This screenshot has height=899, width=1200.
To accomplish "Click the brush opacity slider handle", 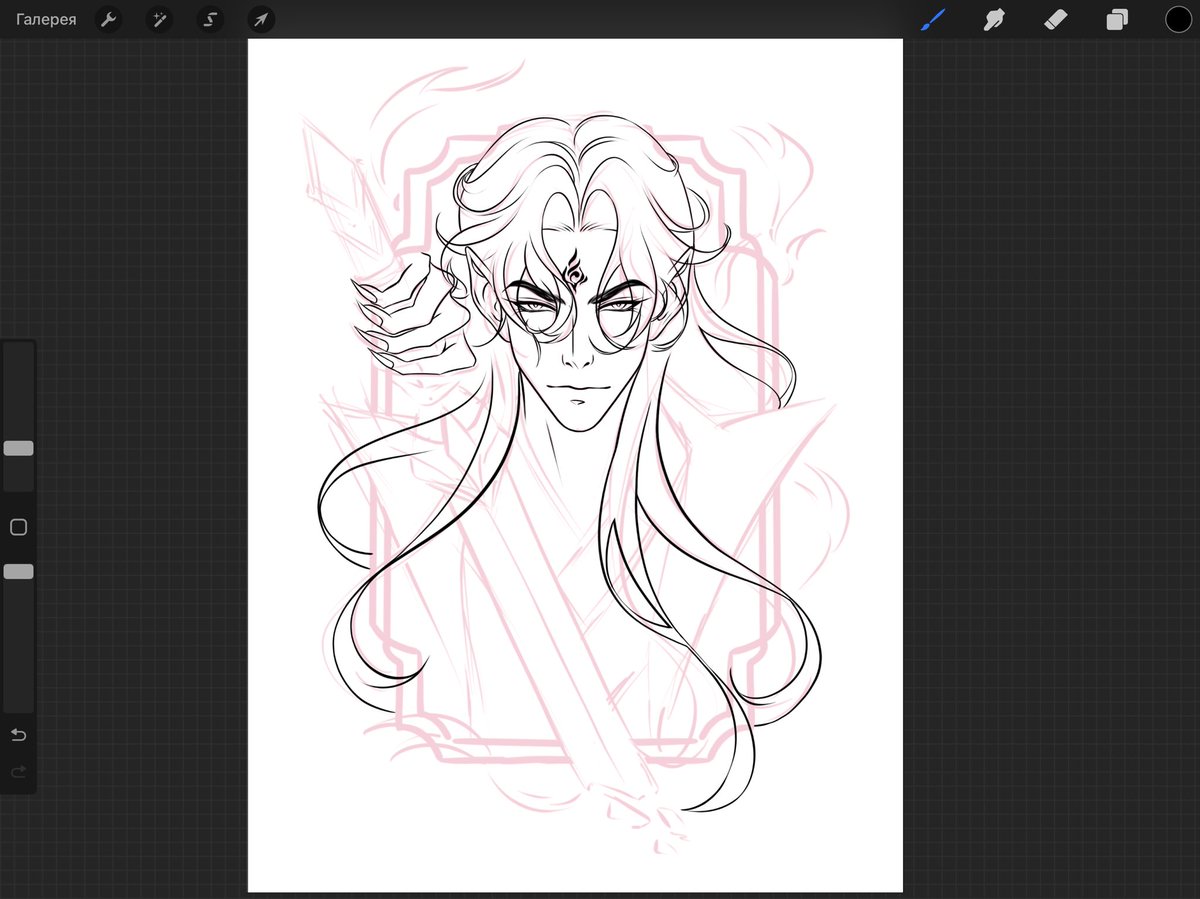I will [18, 571].
